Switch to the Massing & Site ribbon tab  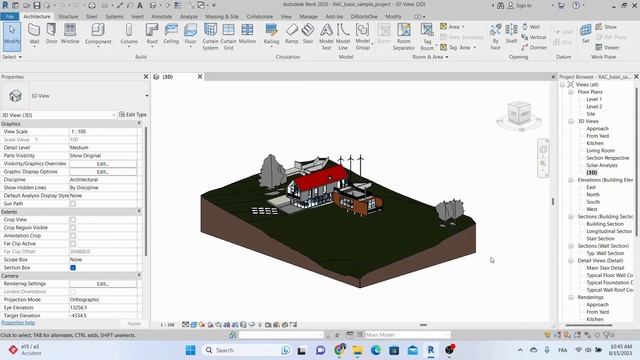(222, 16)
